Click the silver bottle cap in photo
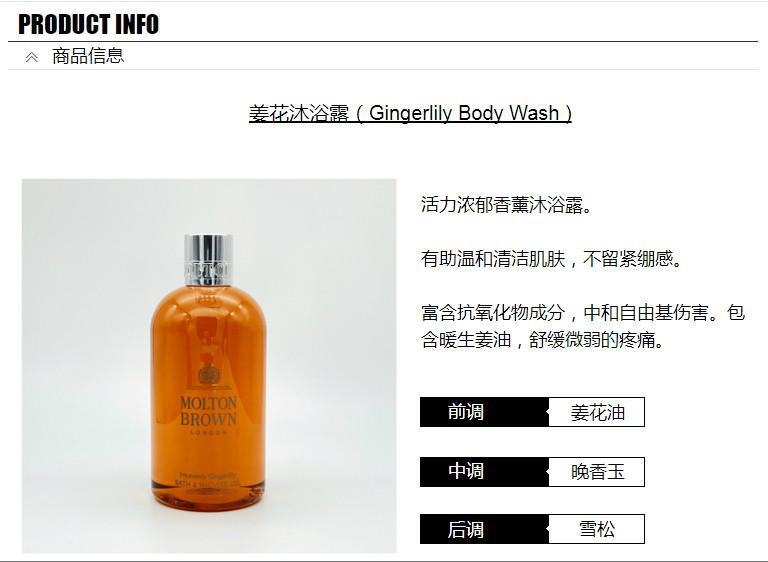 click(x=208, y=260)
